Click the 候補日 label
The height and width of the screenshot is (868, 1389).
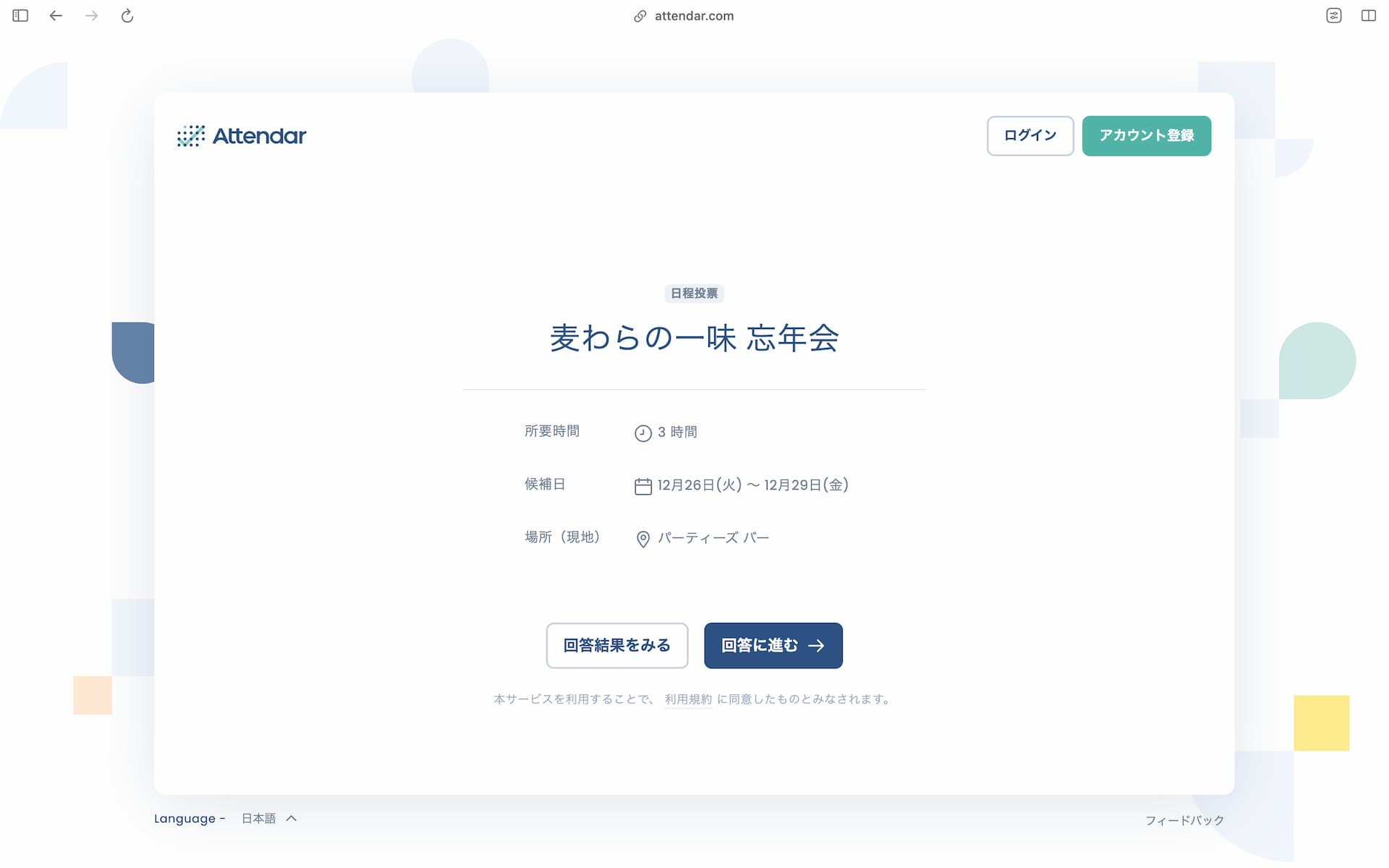point(545,484)
